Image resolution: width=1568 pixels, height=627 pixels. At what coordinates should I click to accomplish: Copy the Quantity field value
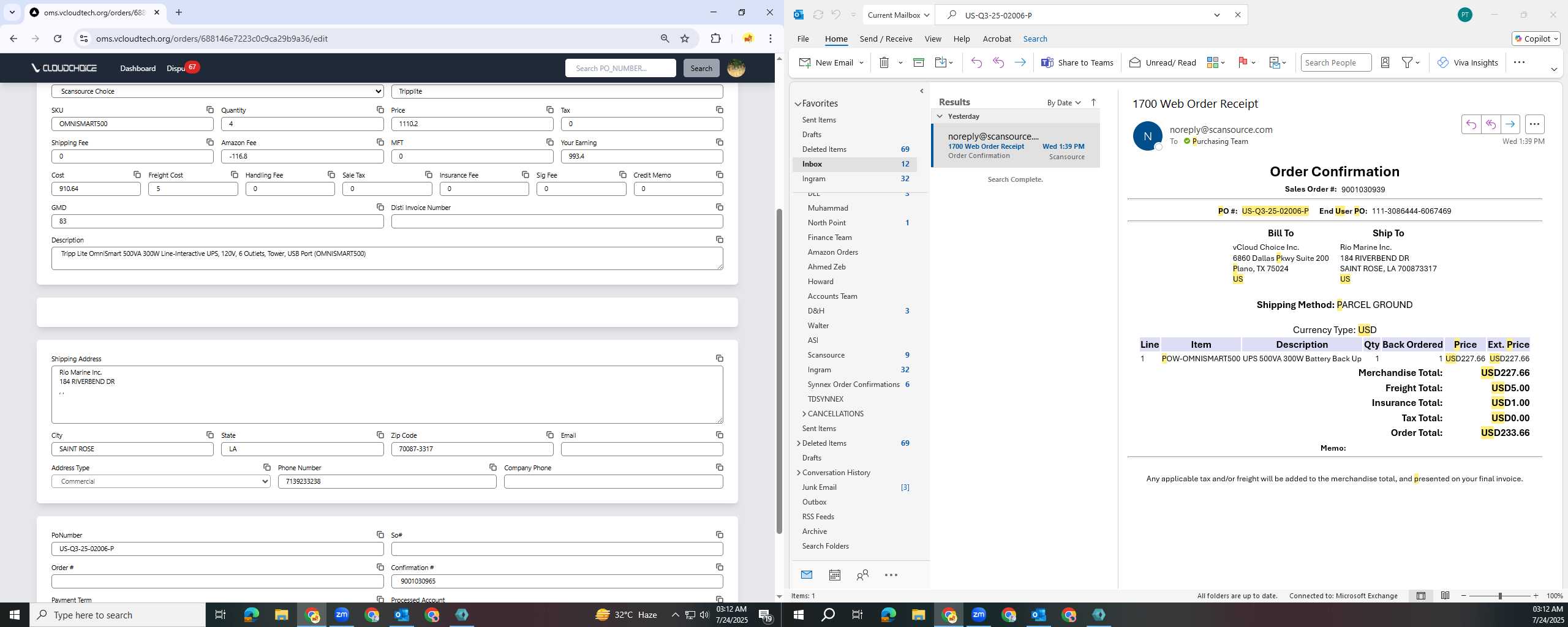click(380, 110)
